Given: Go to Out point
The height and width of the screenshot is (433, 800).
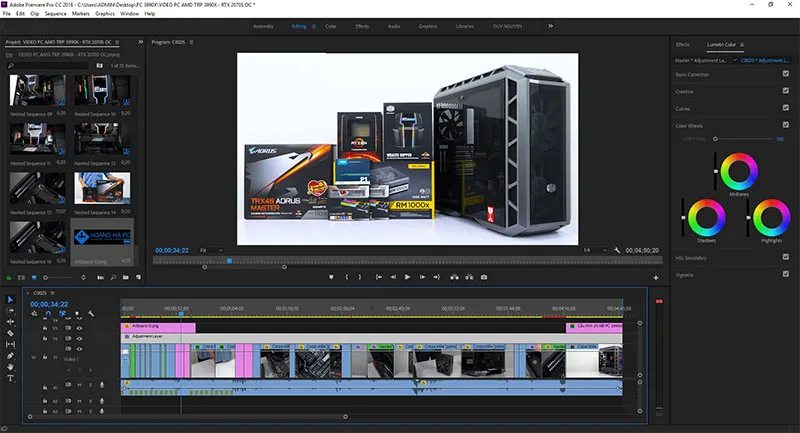Looking at the screenshot, I should pyautogui.click(x=436, y=277).
